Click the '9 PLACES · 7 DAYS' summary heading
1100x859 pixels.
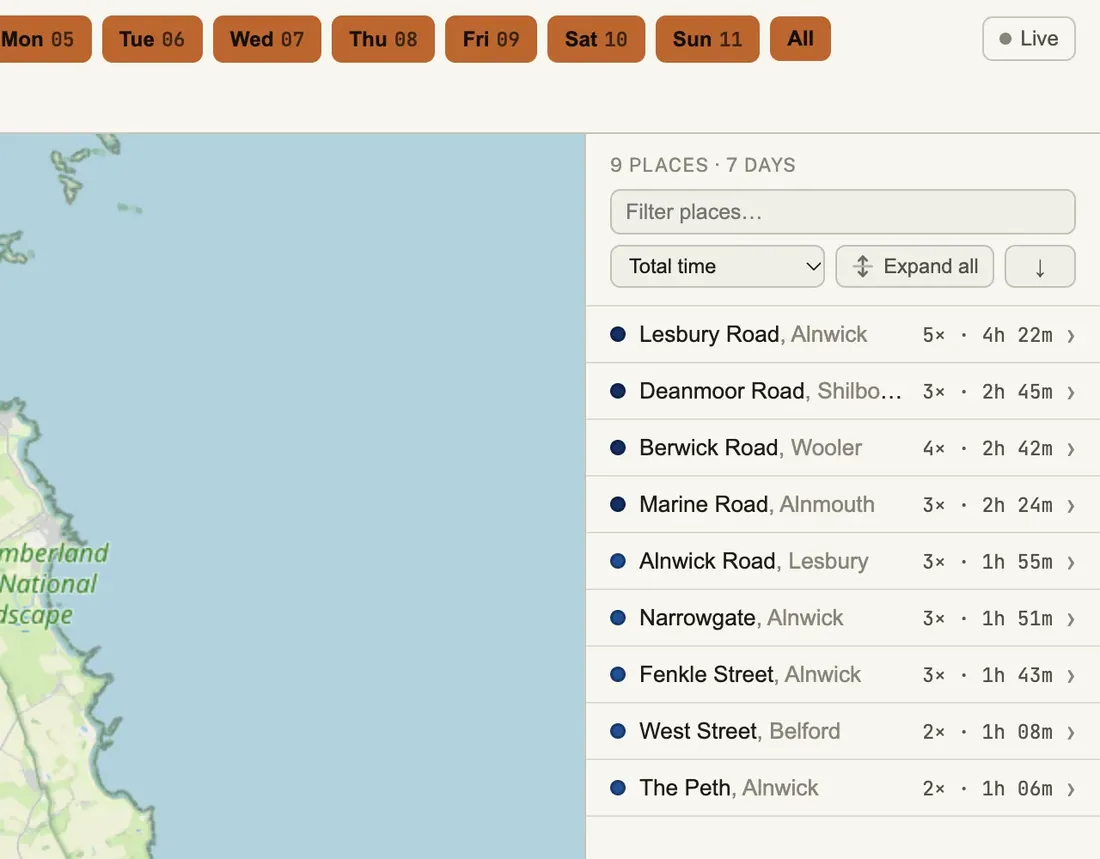tap(703, 165)
